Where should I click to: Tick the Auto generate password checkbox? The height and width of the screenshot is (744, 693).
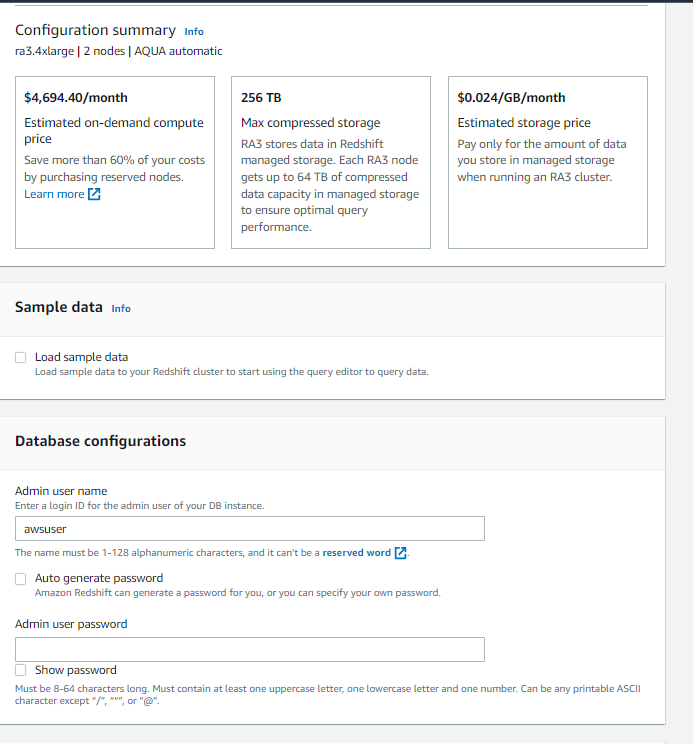pyautogui.click(x=20, y=579)
